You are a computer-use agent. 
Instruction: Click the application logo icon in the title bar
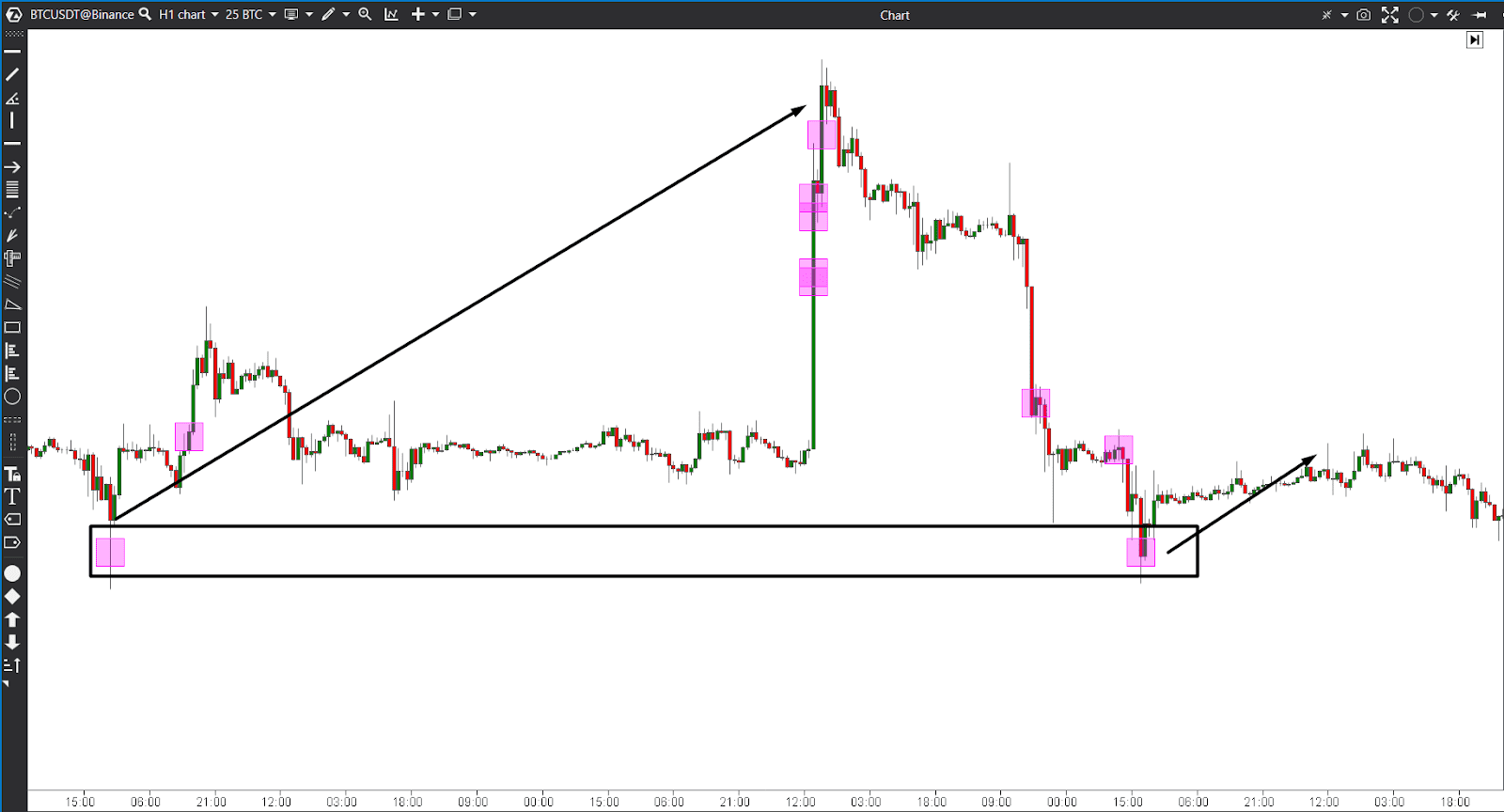pos(13,14)
